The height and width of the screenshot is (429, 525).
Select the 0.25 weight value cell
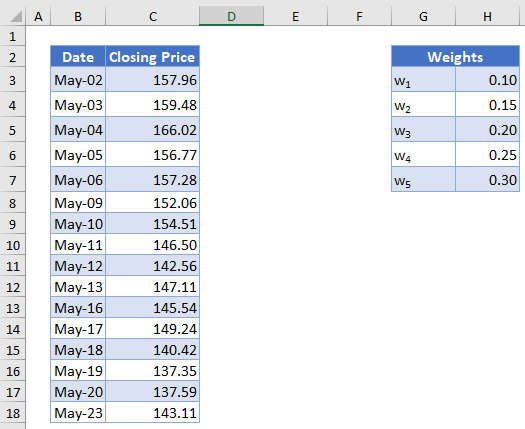[x=488, y=154]
